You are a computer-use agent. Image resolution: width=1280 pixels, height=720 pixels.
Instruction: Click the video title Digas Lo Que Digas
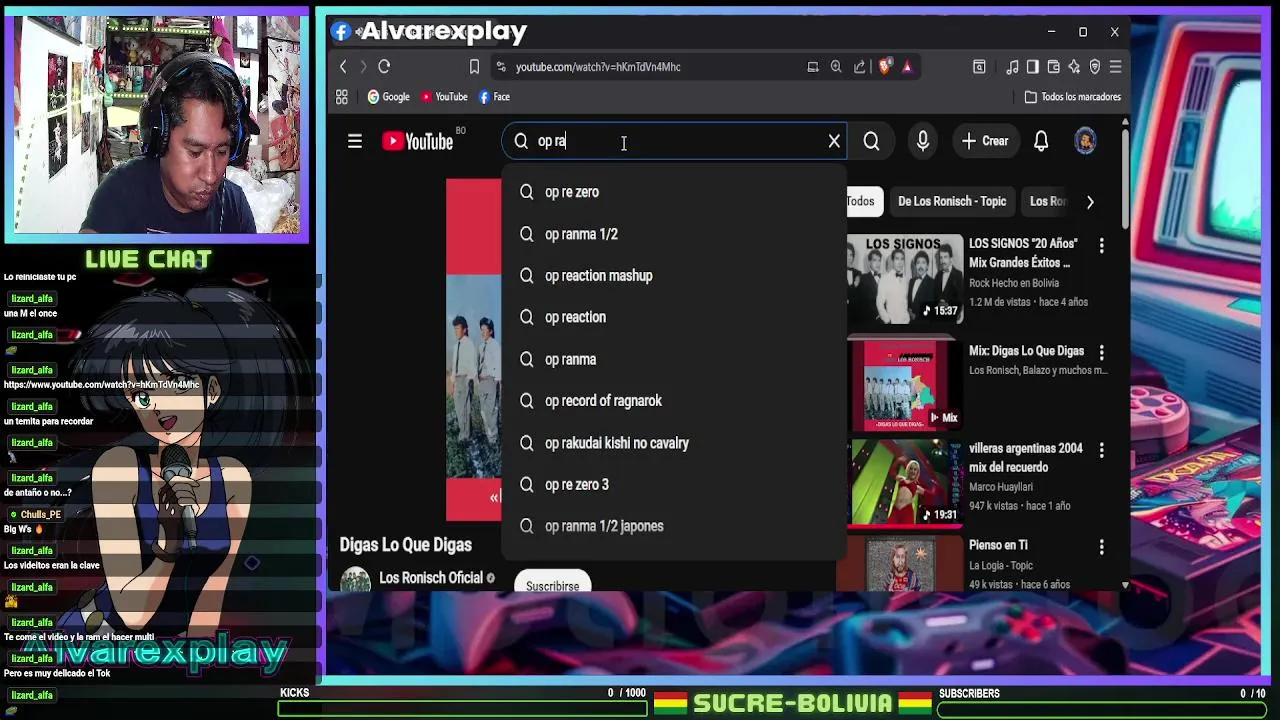405,545
